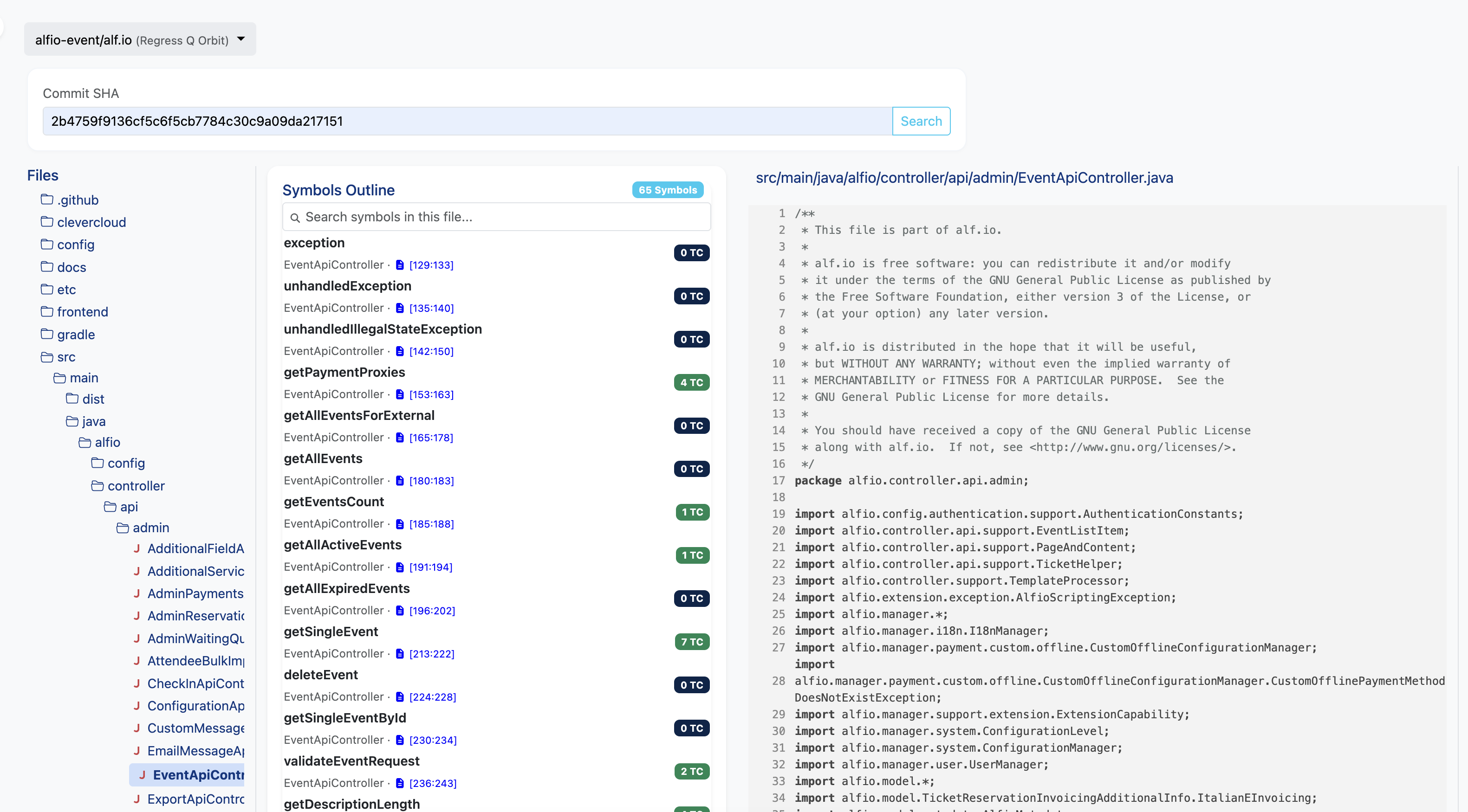Open the etc folder icon

(x=47, y=289)
